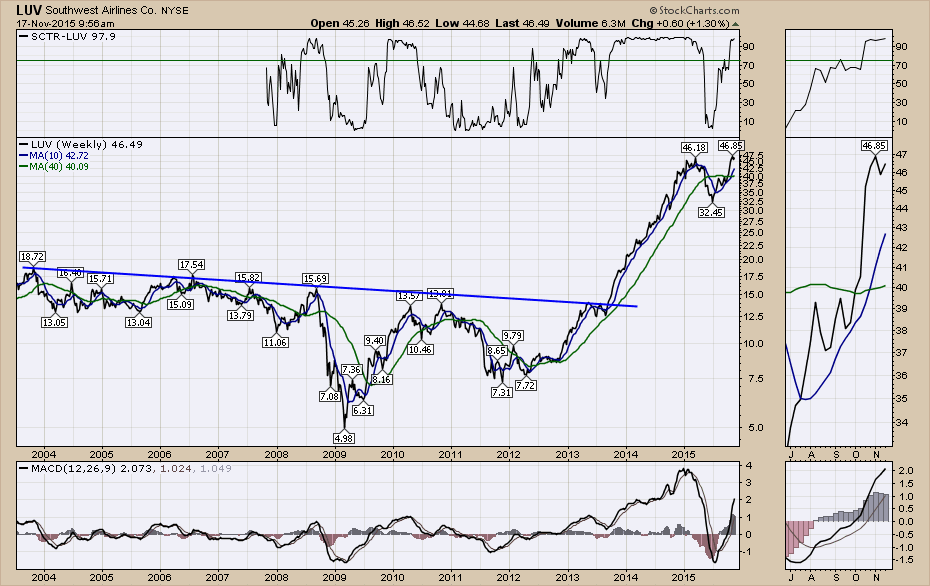Click the 13.57 peak price label

pos(409,295)
